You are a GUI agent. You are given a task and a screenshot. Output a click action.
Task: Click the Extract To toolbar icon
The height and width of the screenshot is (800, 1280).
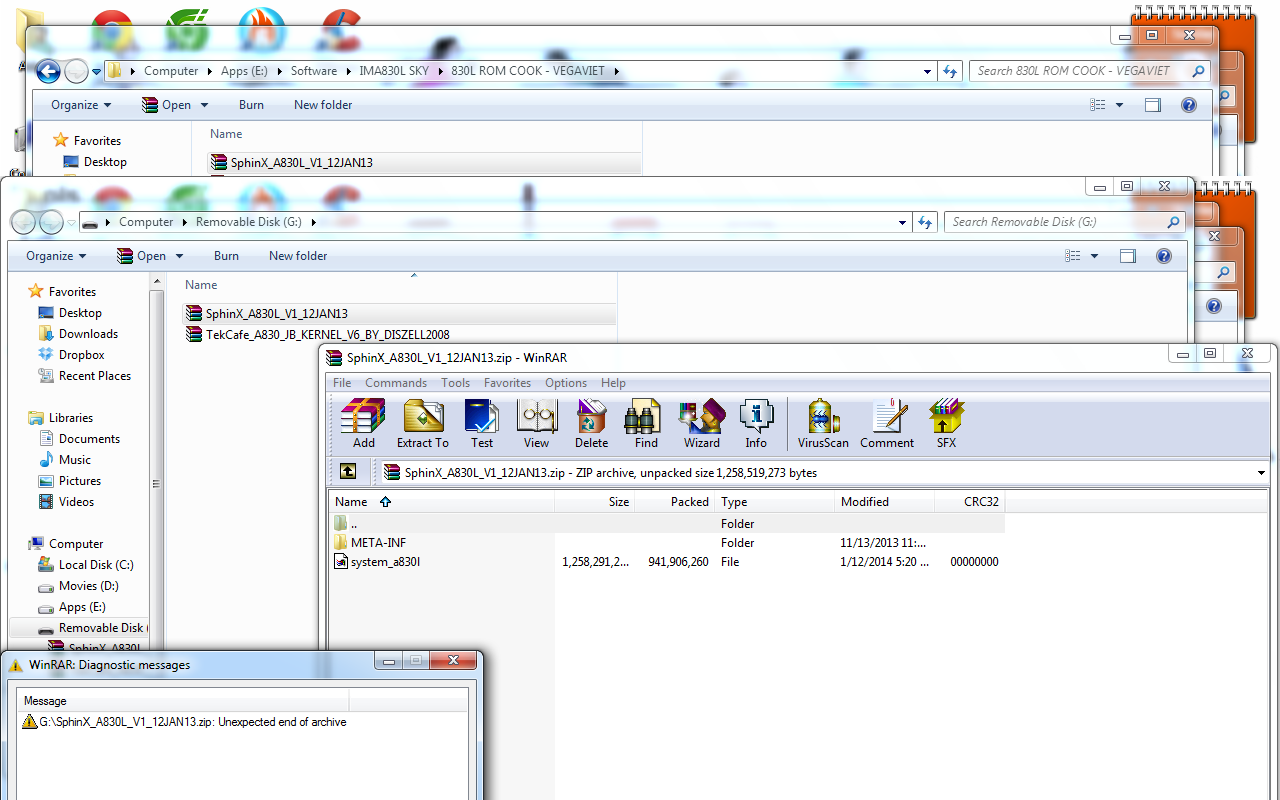423,423
